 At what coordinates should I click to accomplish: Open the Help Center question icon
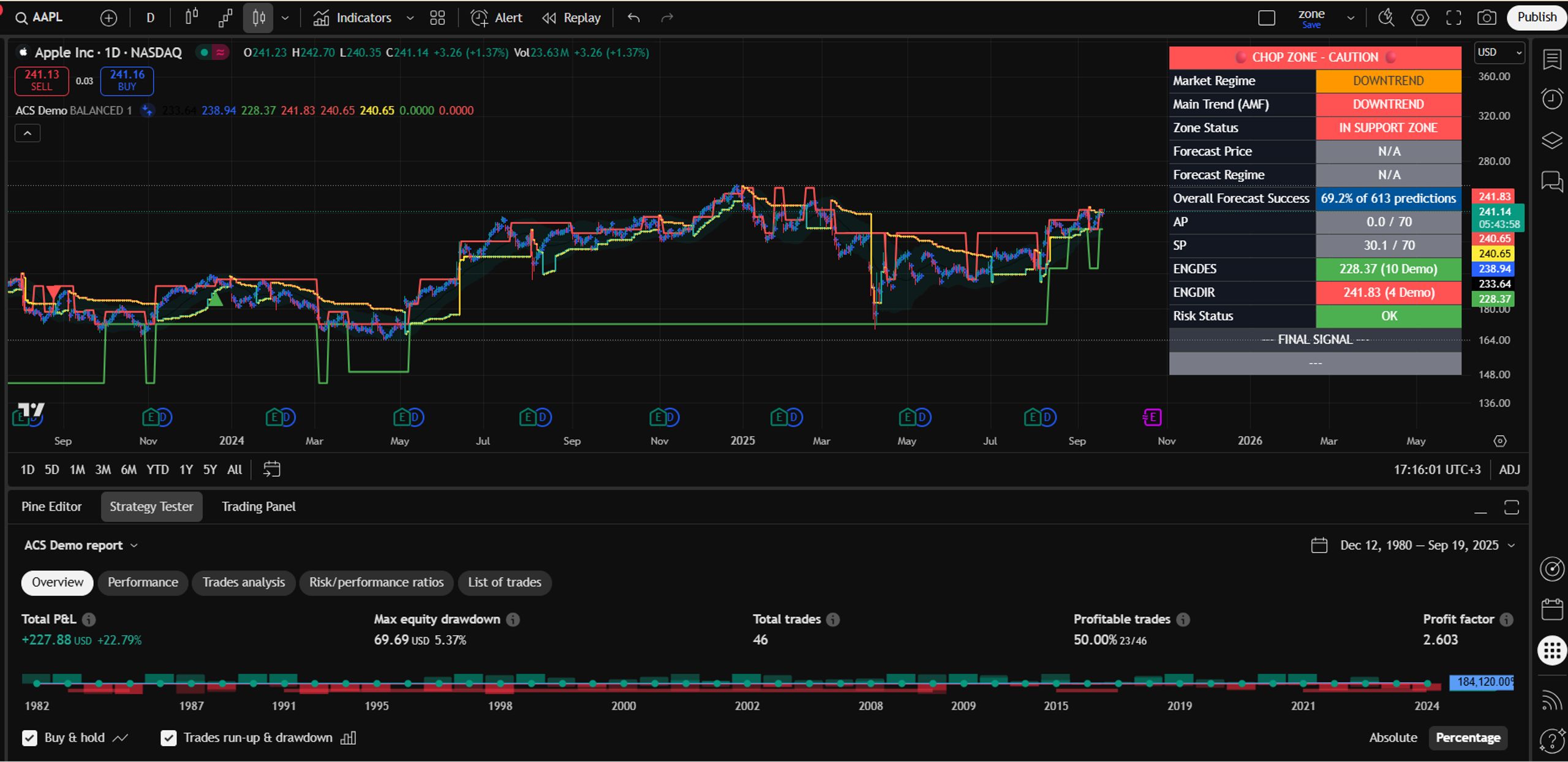pos(1552,740)
